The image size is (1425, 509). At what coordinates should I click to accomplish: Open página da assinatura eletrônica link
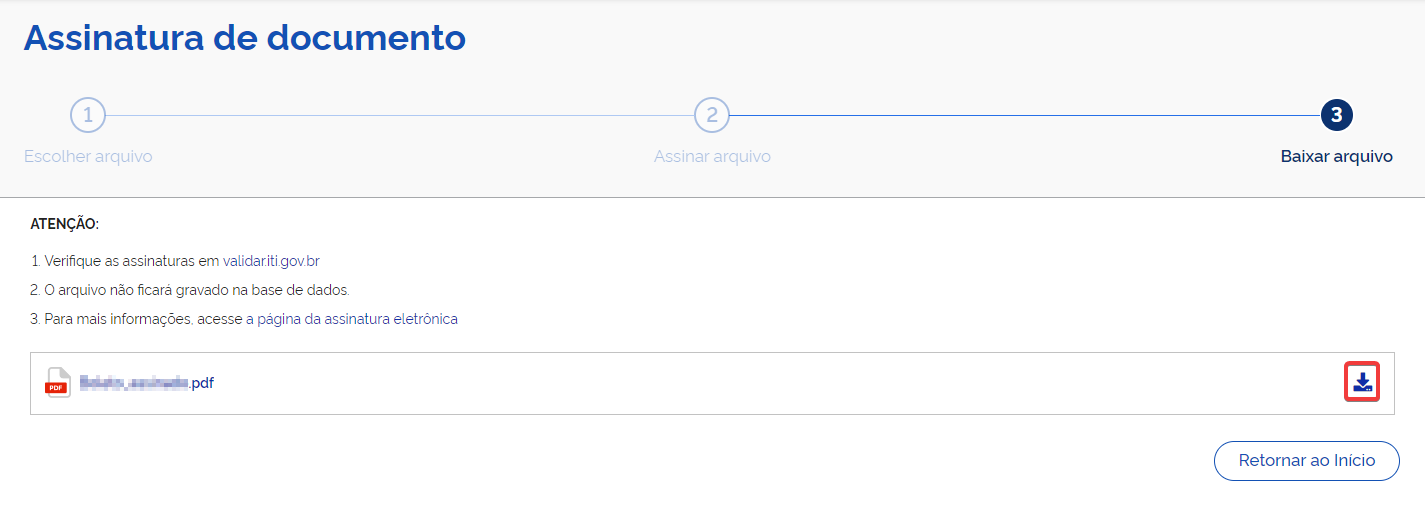357,319
